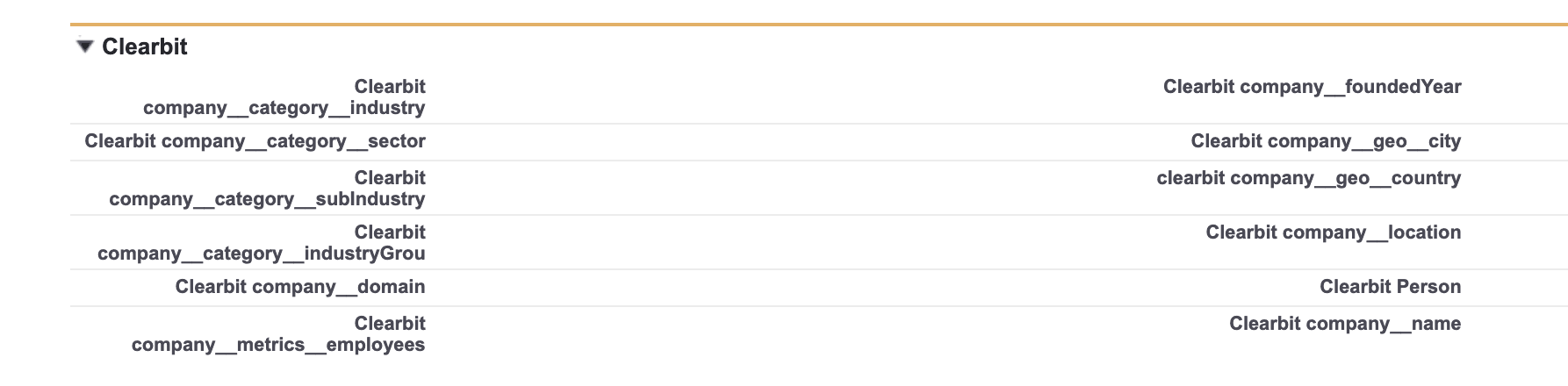
Task: Select the Clearbit company__category__subIndustry label
Action: click(x=267, y=189)
